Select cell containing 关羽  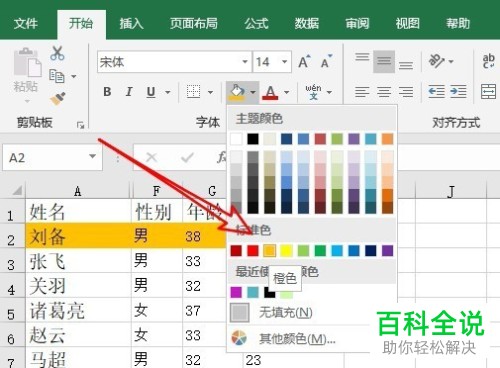click(79, 286)
